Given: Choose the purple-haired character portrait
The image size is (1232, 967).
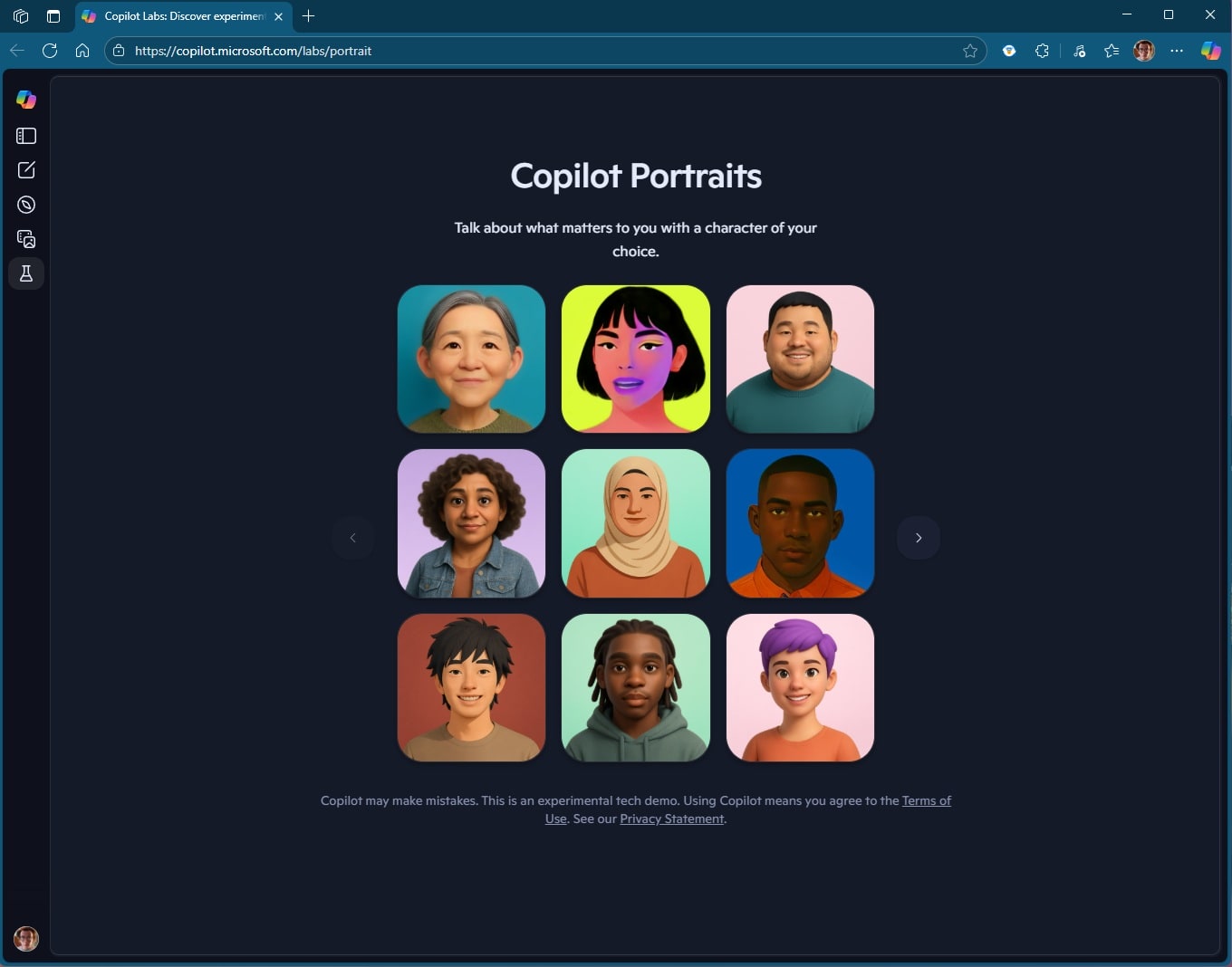Looking at the screenshot, I should (800, 687).
